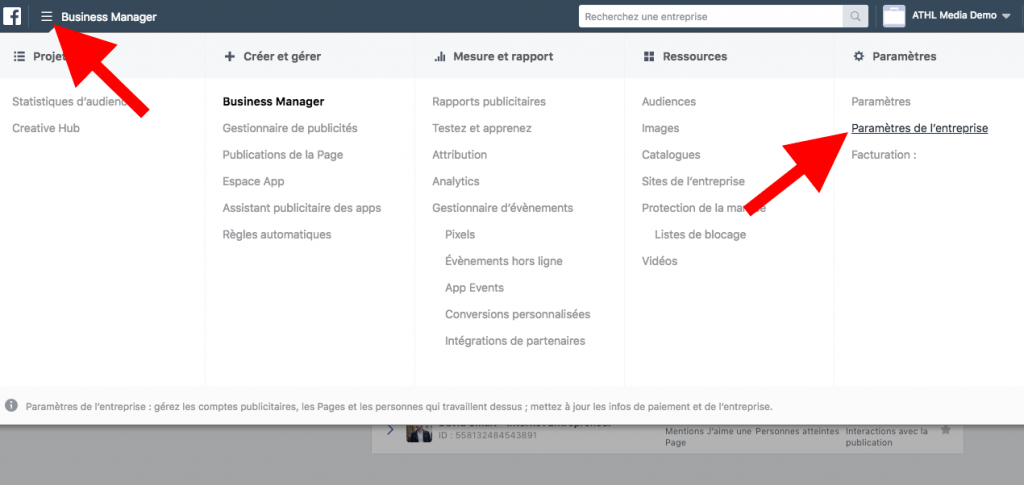The height and width of the screenshot is (485, 1024).
Task: Focus the Recherchez une entreprise search field
Action: coord(710,16)
